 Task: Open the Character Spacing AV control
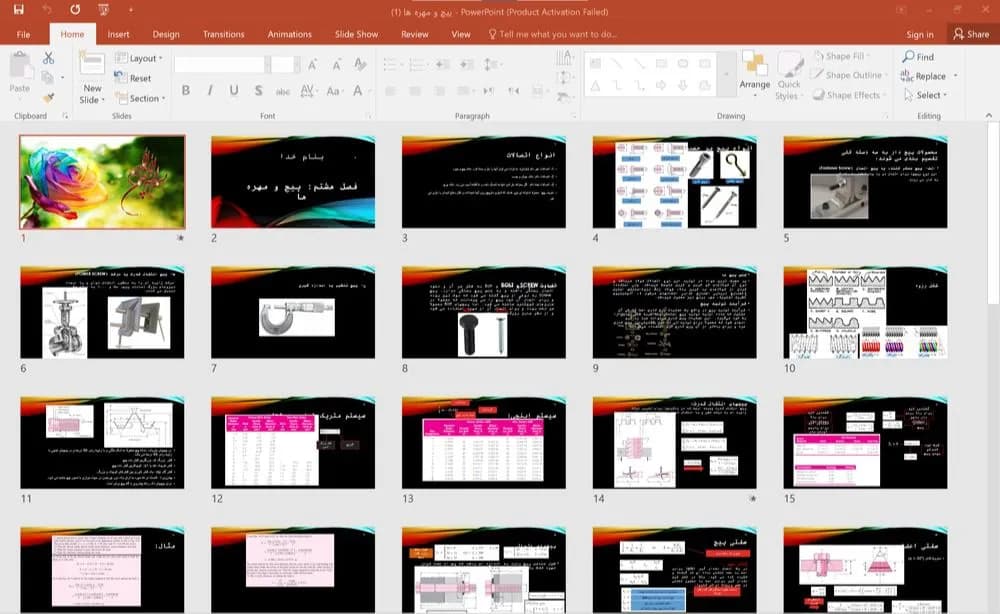click(x=307, y=91)
